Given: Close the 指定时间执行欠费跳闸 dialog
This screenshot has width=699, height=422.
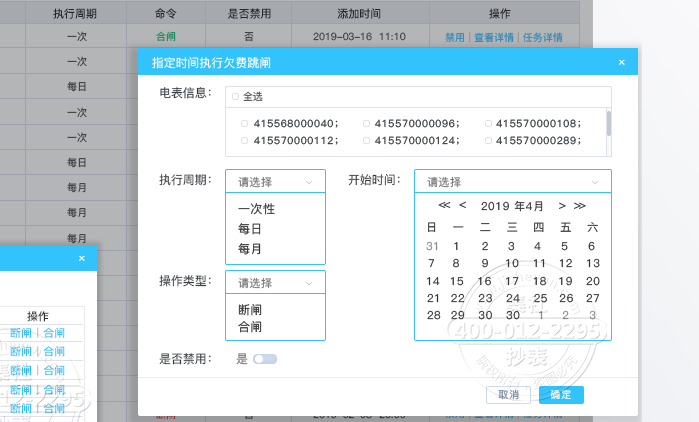Looking at the screenshot, I should 621,62.
